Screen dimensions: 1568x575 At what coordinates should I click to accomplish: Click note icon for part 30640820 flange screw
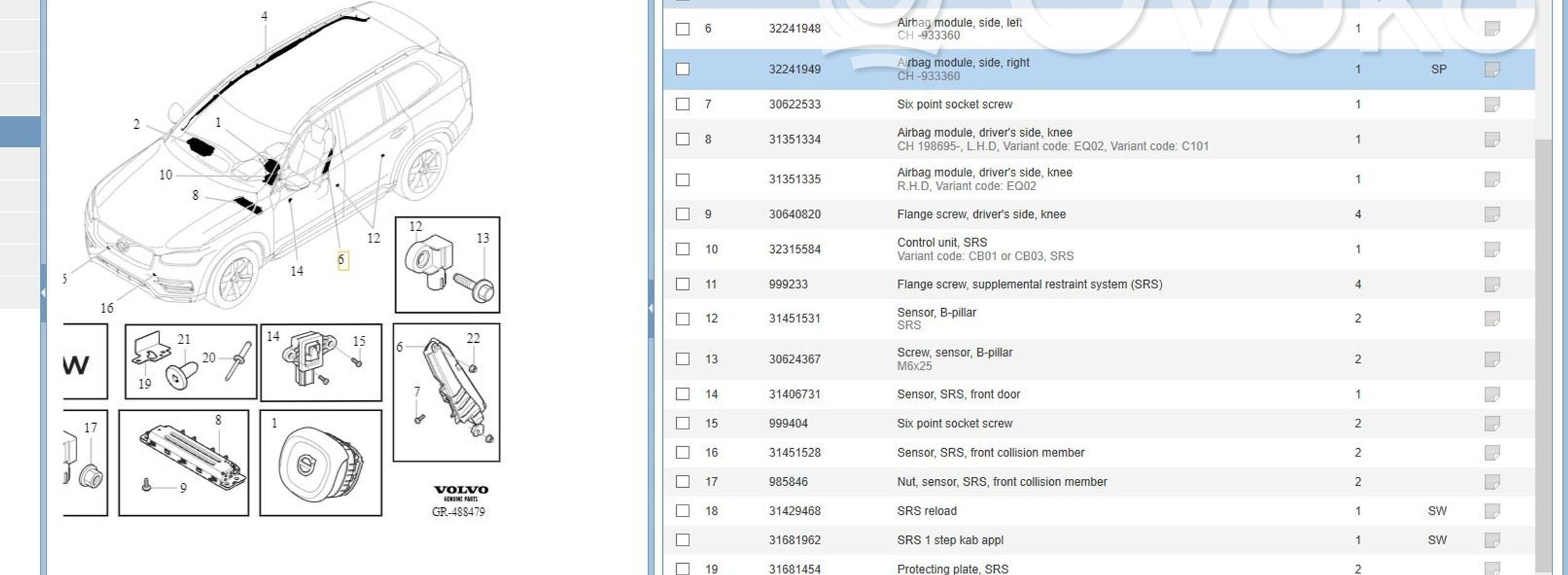coord(1491,214)
